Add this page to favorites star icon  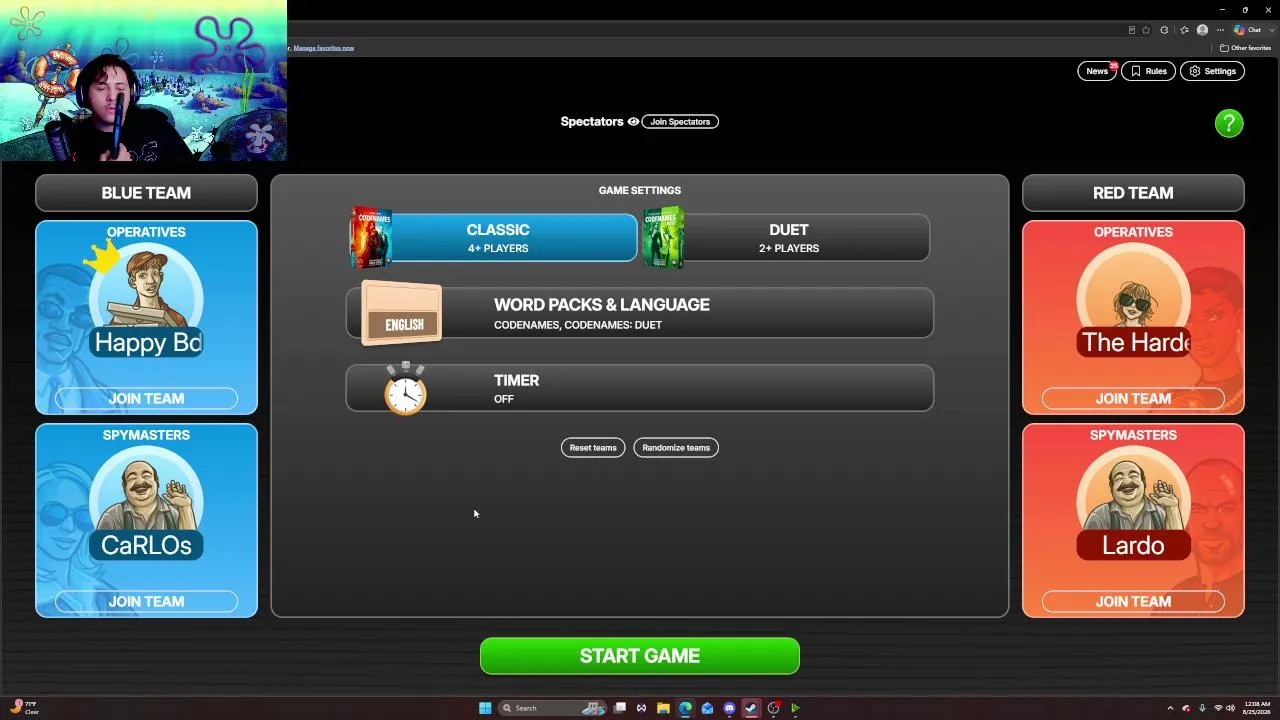[x=1146, y=30]
